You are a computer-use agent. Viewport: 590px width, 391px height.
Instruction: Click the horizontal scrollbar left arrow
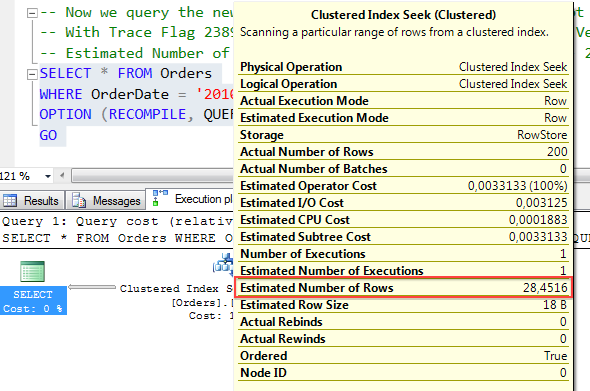[62, 176]
